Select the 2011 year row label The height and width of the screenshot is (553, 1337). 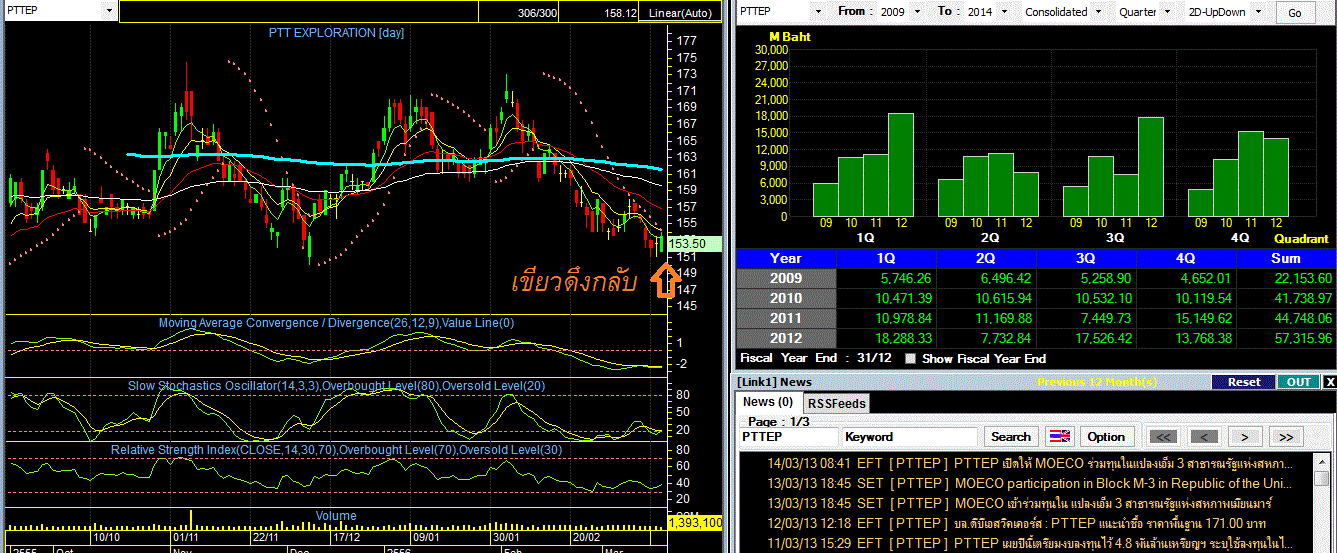pyautogui.click(x=785, y=318)
